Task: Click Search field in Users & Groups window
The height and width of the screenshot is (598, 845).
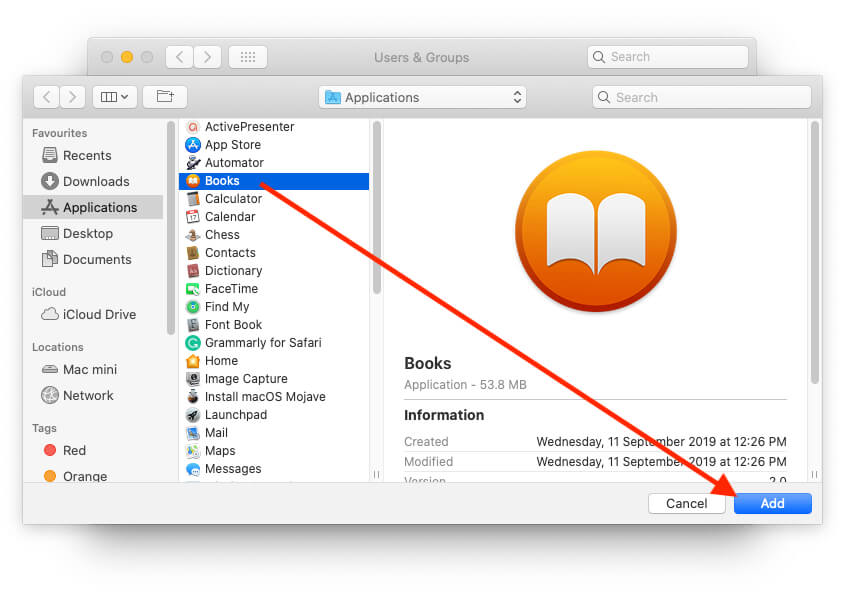Action: [x=668, y=57]
